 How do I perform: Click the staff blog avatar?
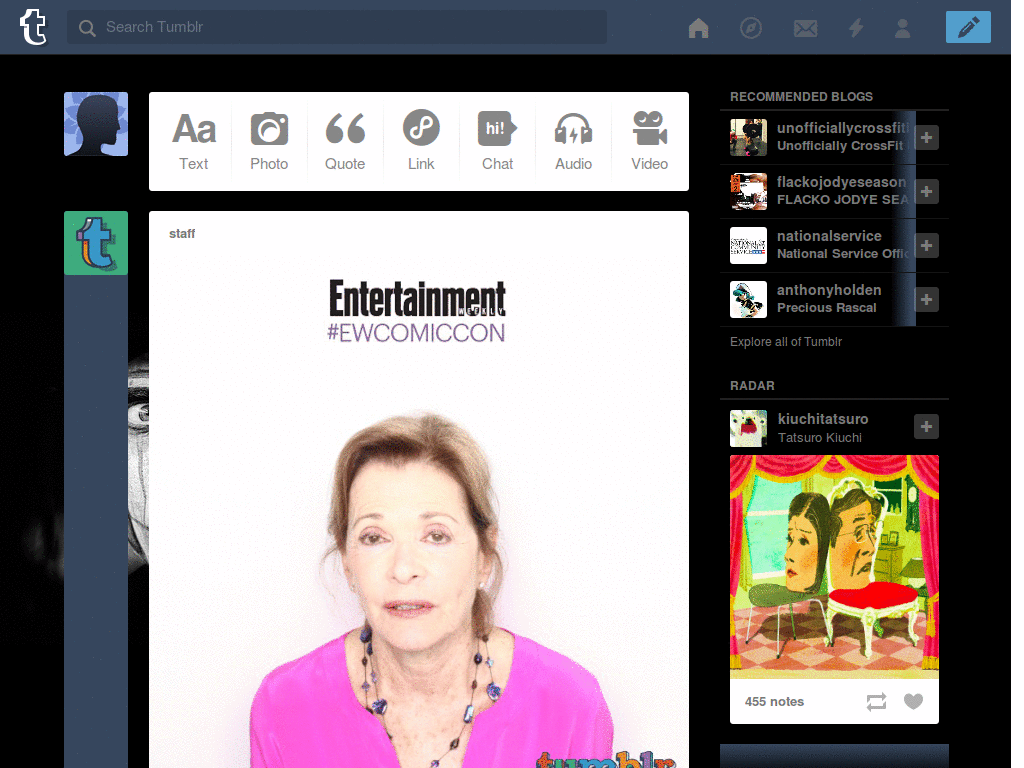click(x=96, y=243)
